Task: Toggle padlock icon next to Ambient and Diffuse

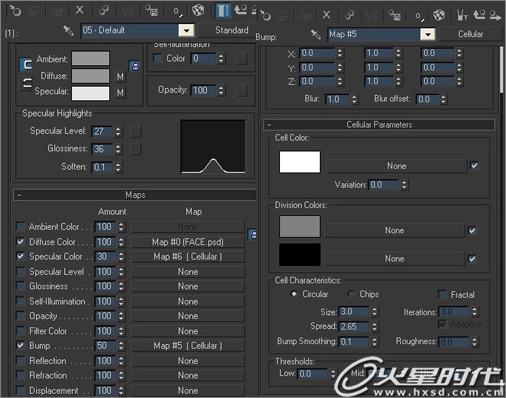Action: [x=134, y=66]
